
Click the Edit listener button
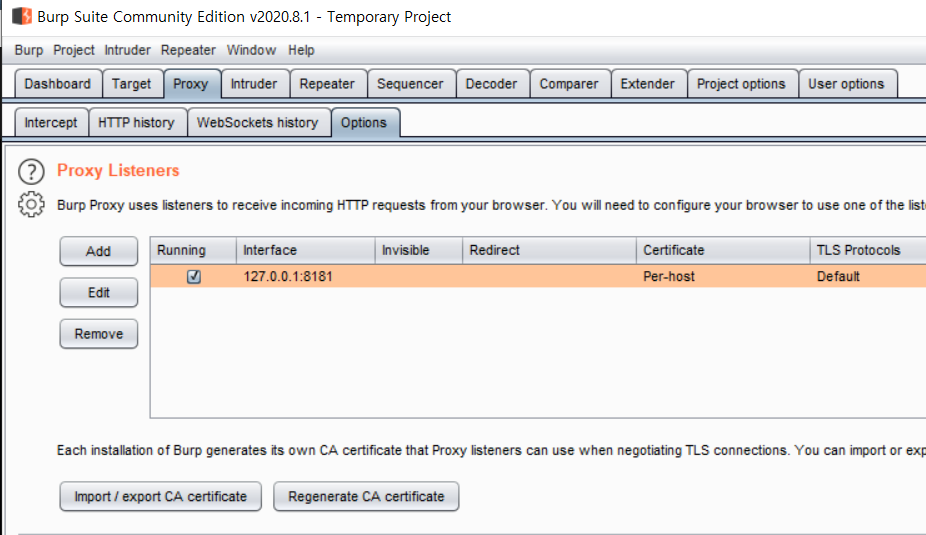99,293
